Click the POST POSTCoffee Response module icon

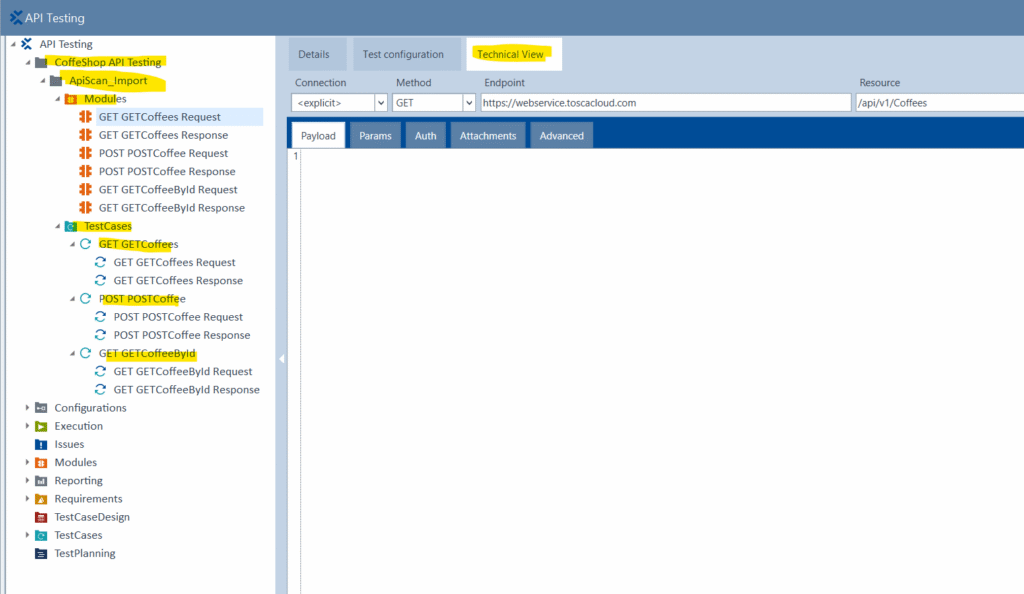pyautogui.click(x=87, y=171)
